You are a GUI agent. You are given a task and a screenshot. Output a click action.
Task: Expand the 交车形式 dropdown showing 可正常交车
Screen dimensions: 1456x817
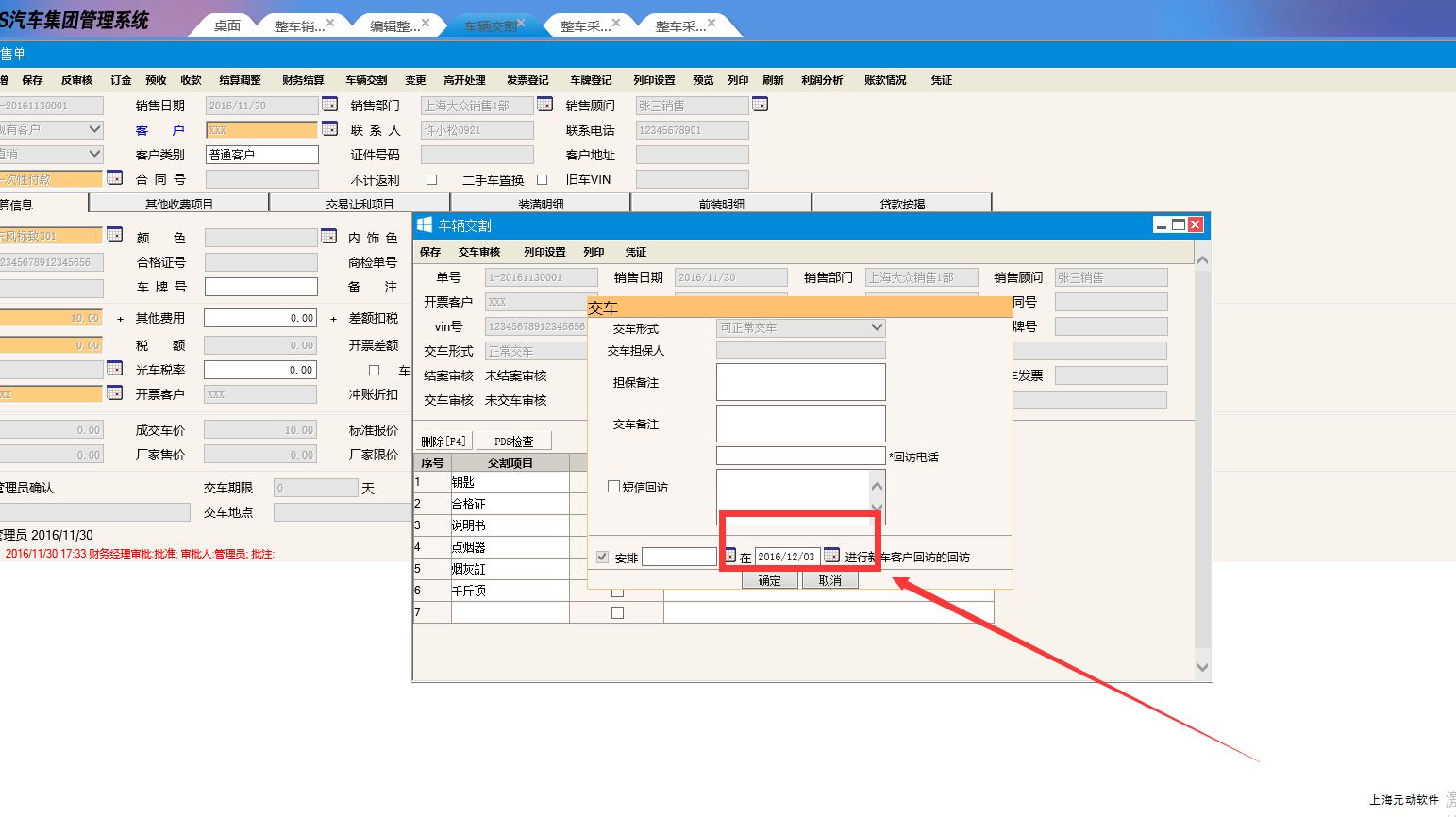[877, 327]
